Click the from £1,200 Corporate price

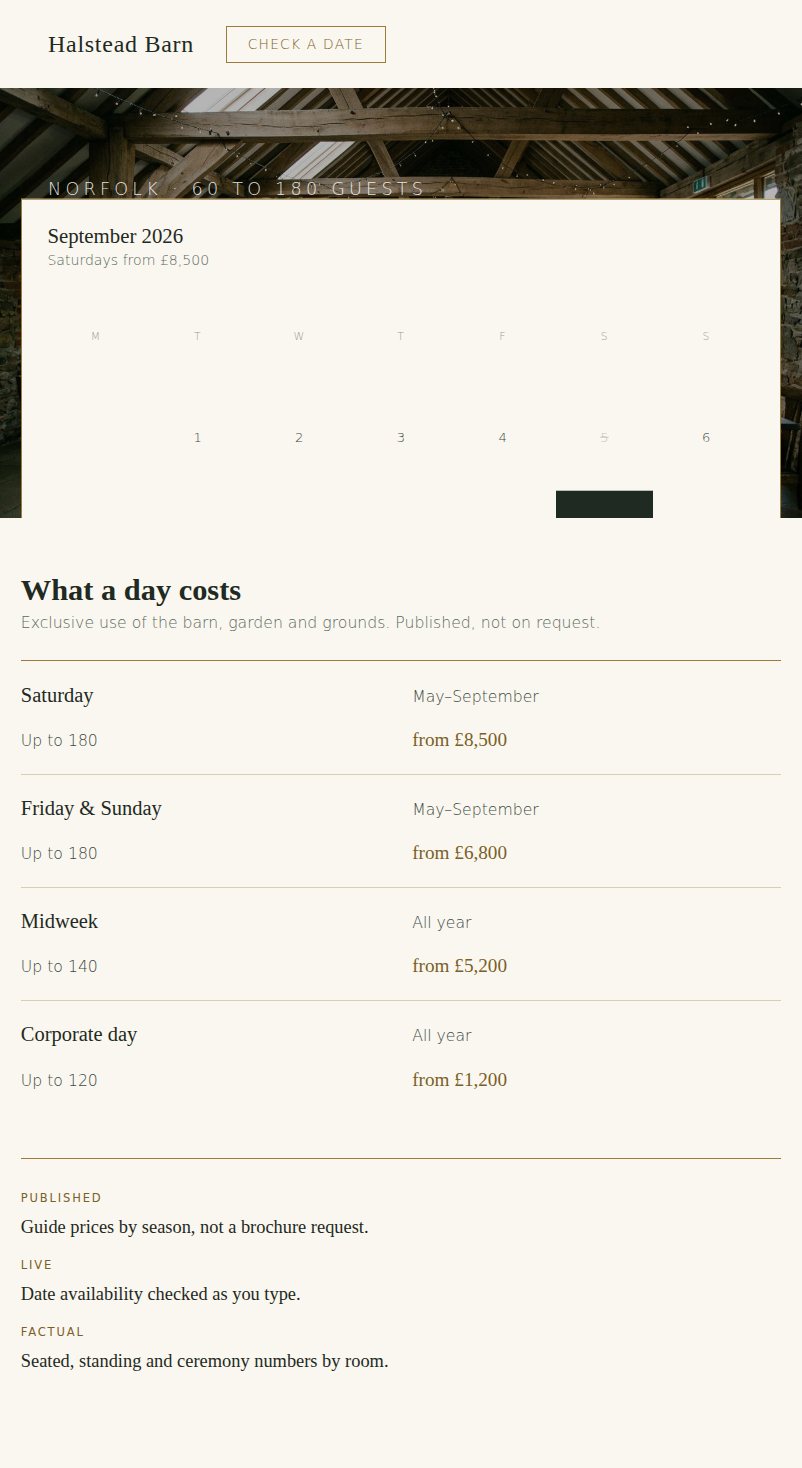pyautogui.click(x=460, y=1080)
